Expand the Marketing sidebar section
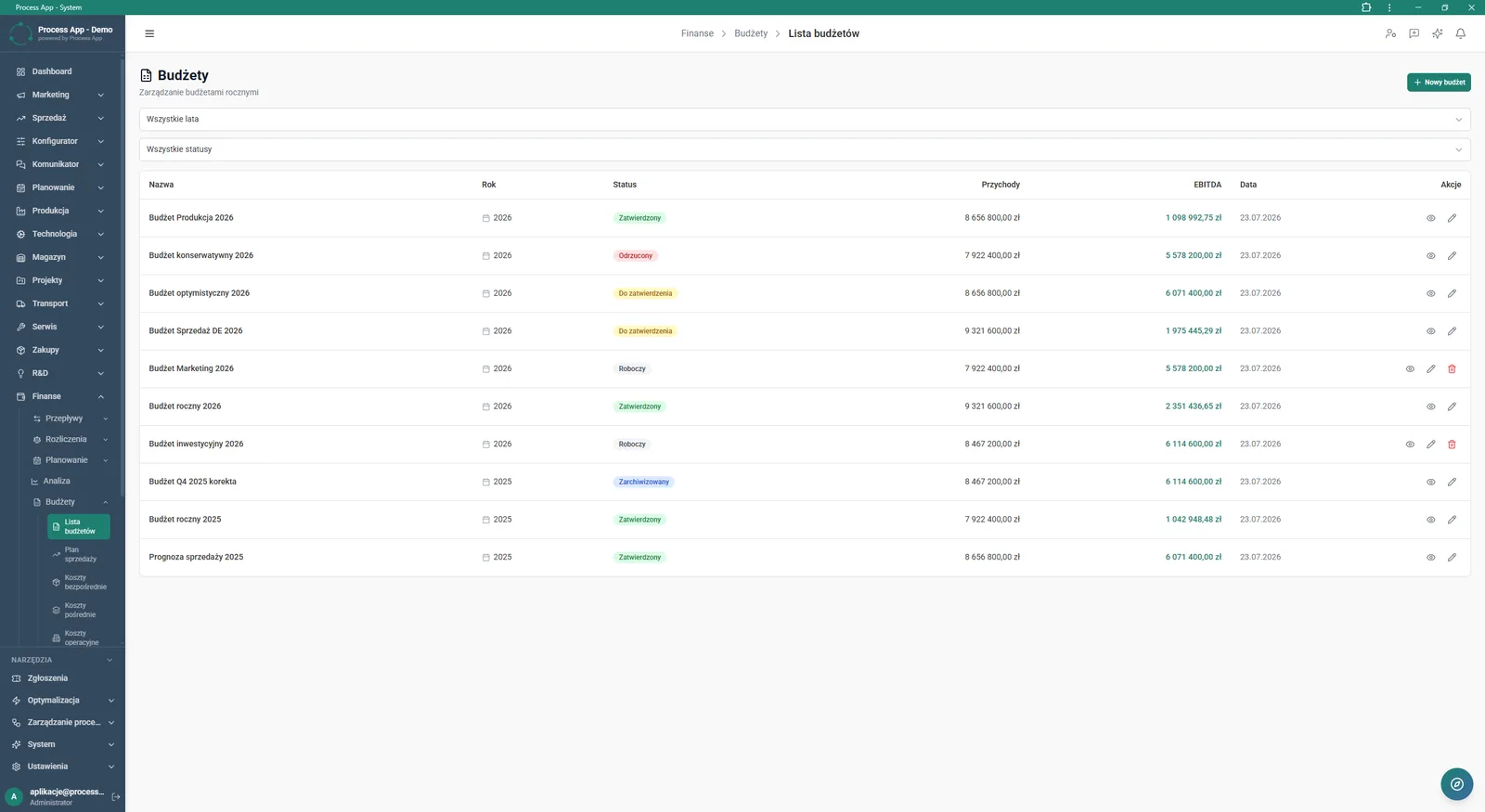The image size is (1485, 812). [x=60, y=95]
